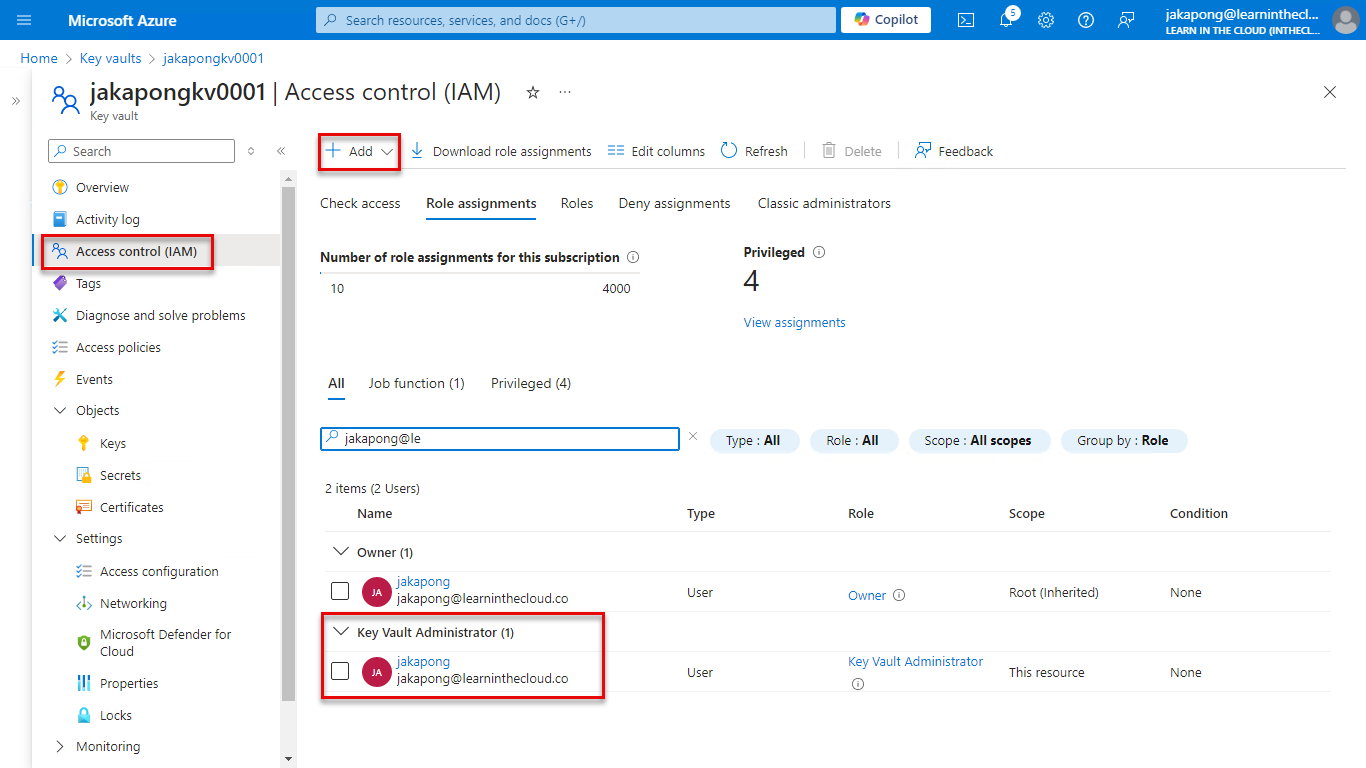Image resolution: width=1366 pixels, height=768 pixels.
Task: Switch to the Role assignments tab
Action: pyautogui.click(x=481, y=203)
